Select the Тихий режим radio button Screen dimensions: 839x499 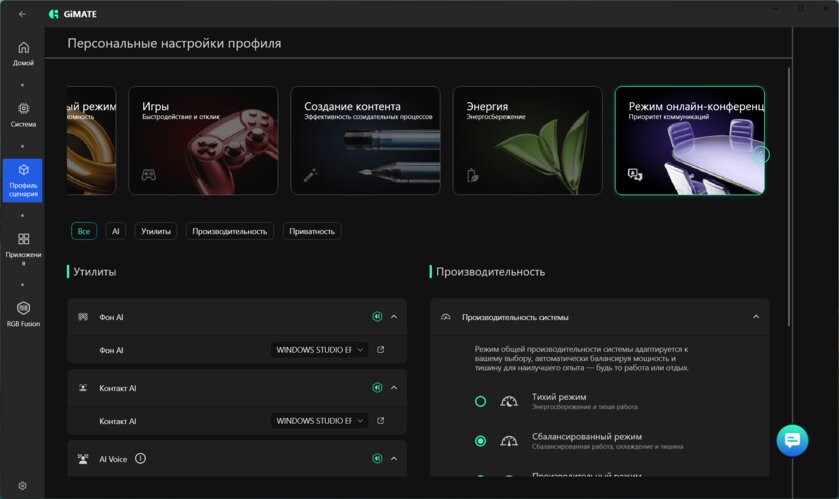(x=480, y=401)
